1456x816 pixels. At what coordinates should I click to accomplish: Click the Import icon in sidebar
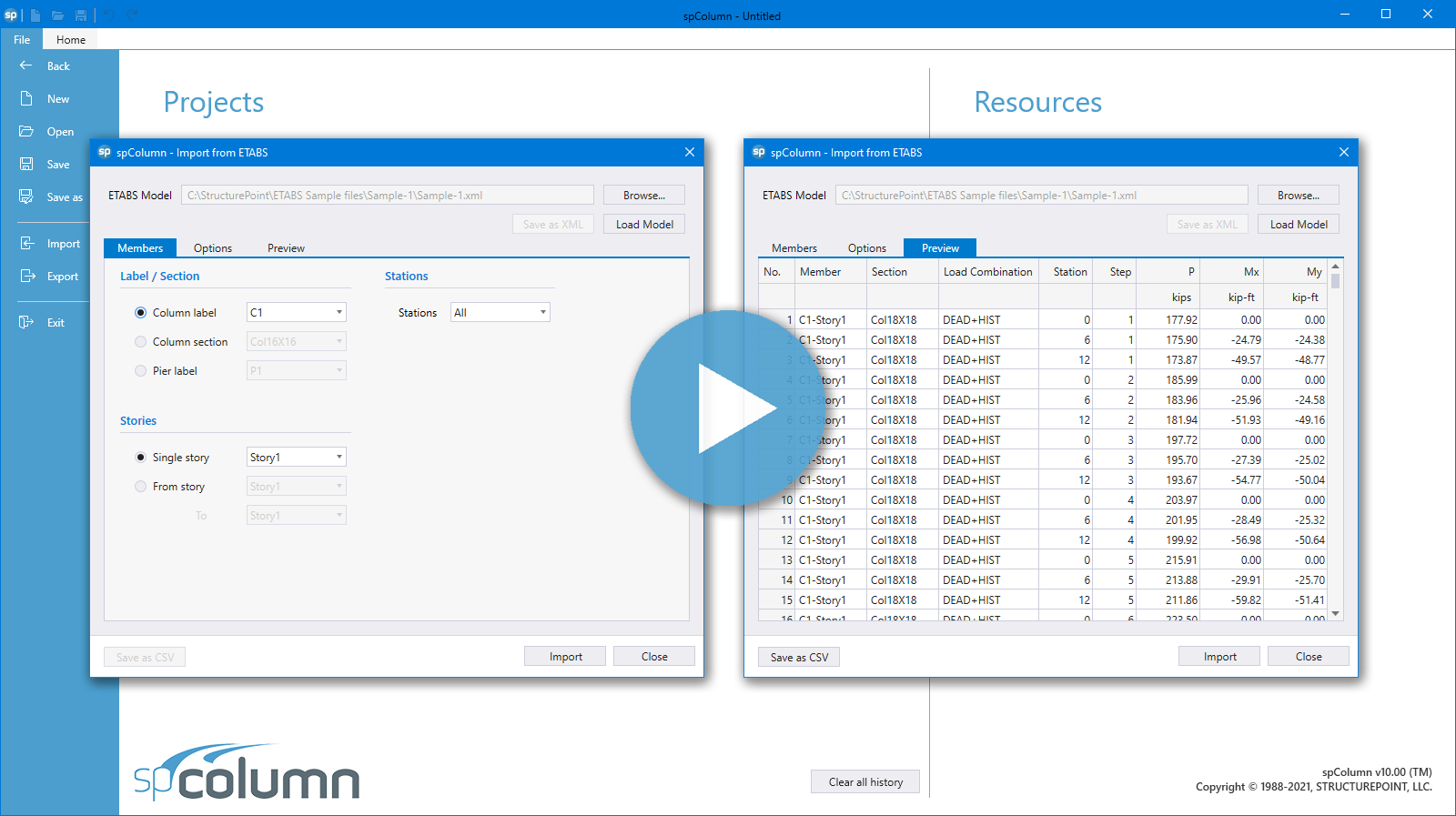point(26,243)
